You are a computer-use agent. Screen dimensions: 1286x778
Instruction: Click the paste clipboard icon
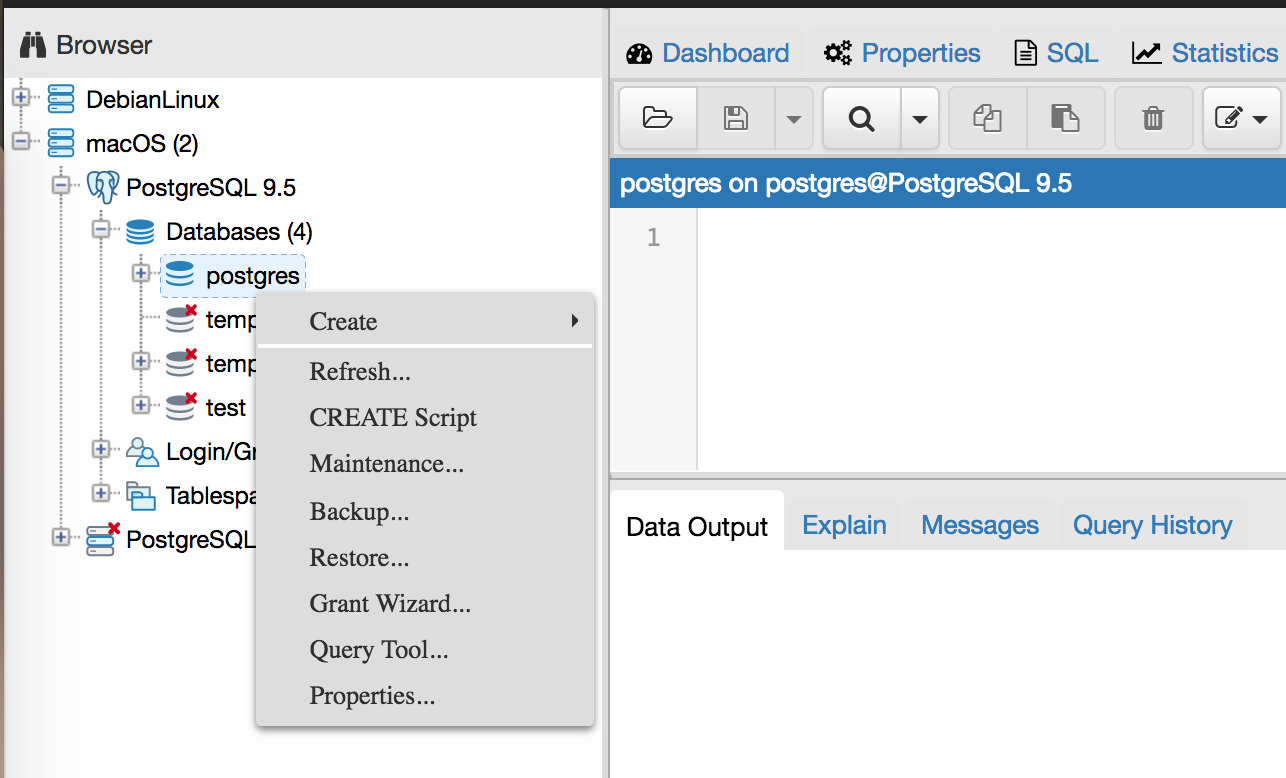(1065, 118)
